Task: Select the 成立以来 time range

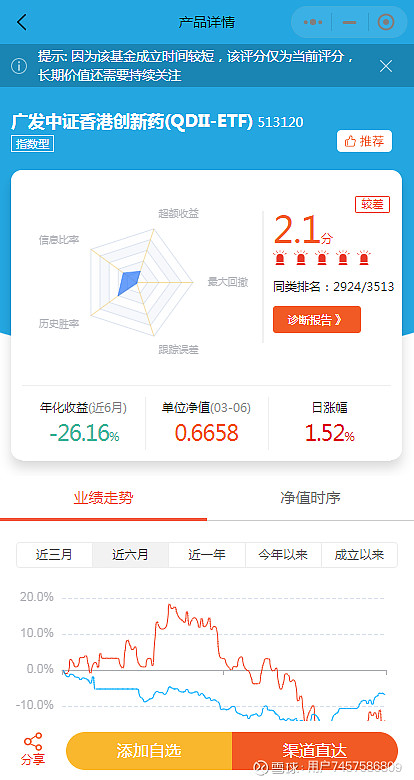Action: pyautogui.click(x=359, y=555)
